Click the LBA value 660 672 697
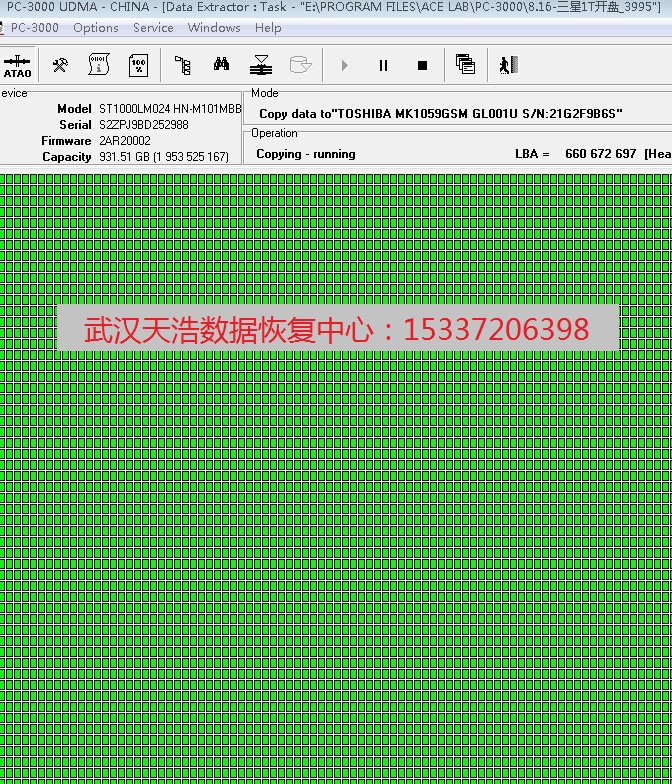The width and height of the screenshot is (672, 784). pos(600,154)
